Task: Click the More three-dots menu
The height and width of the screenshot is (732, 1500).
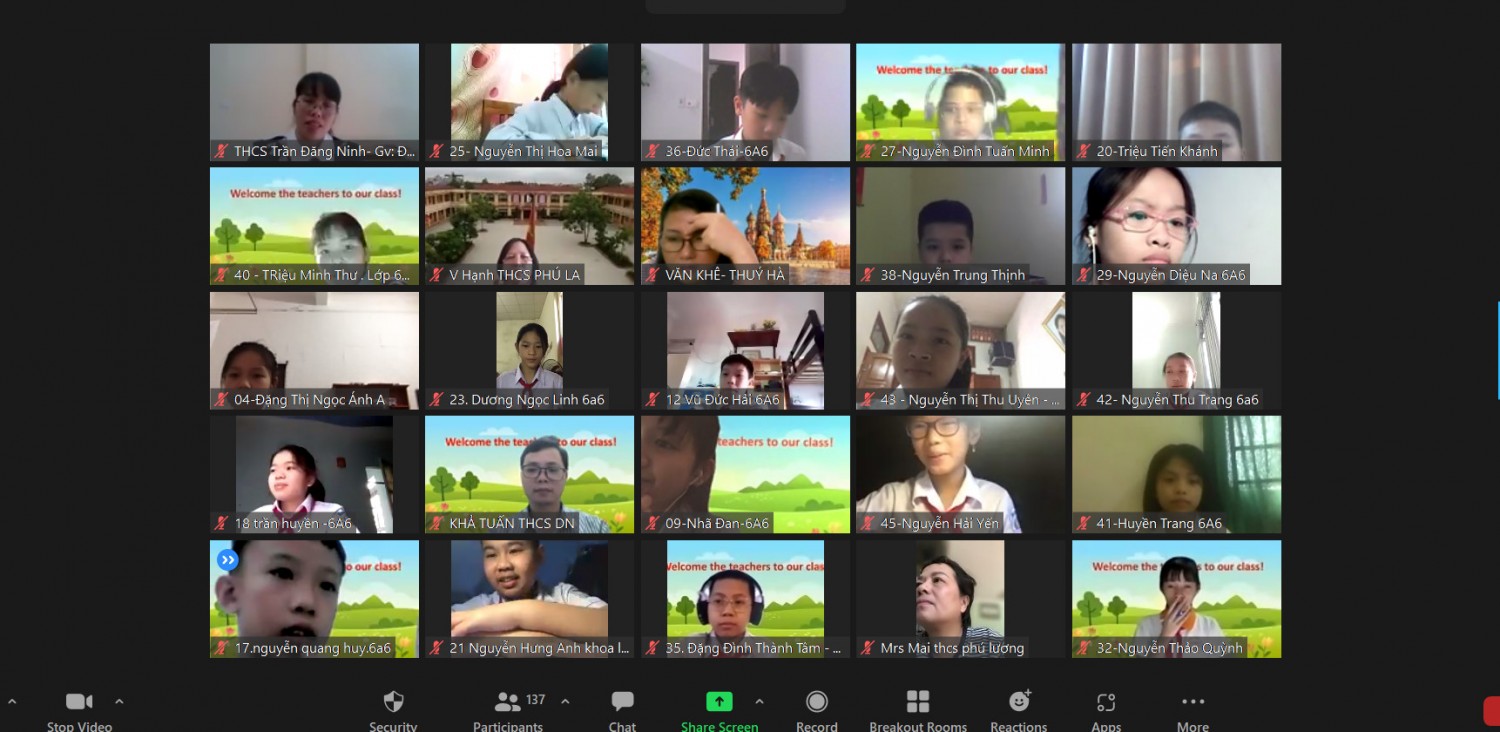Action: [x=1193, y=702]
